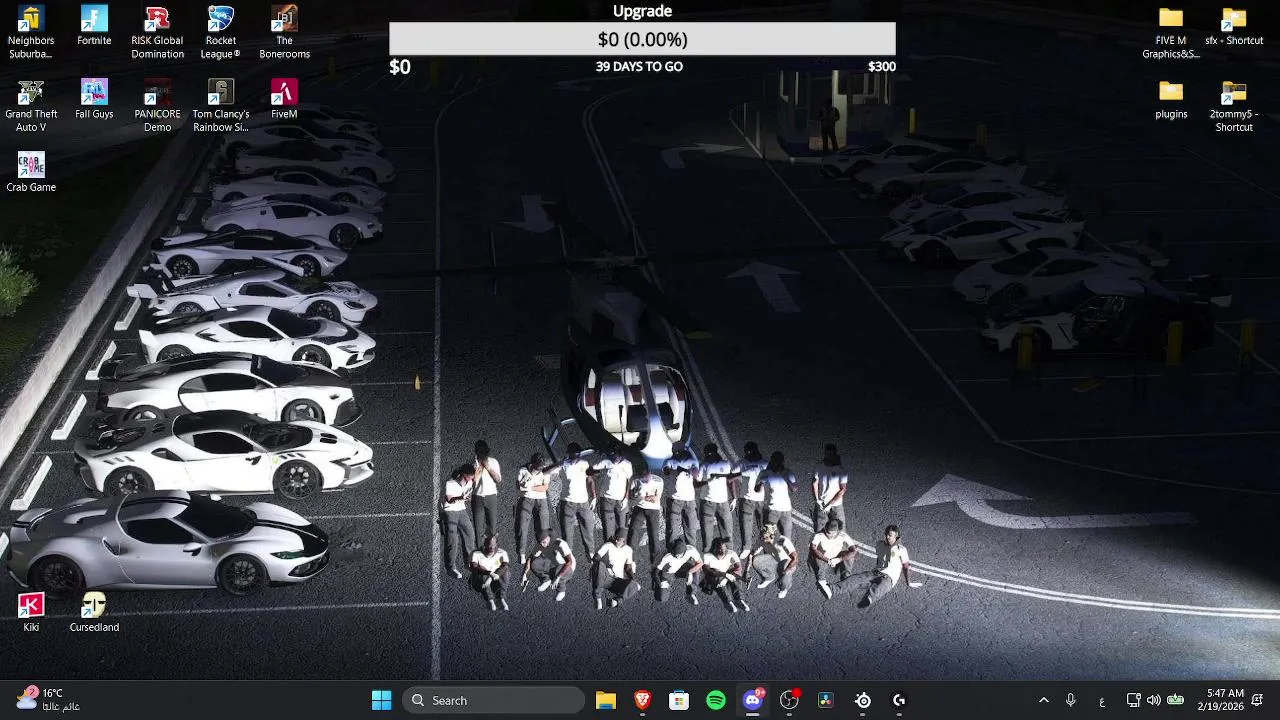Screen dimensions: 1280x720
Task: Click the Upgrade $0 (0.00%) progress bar
Action: 642,39
